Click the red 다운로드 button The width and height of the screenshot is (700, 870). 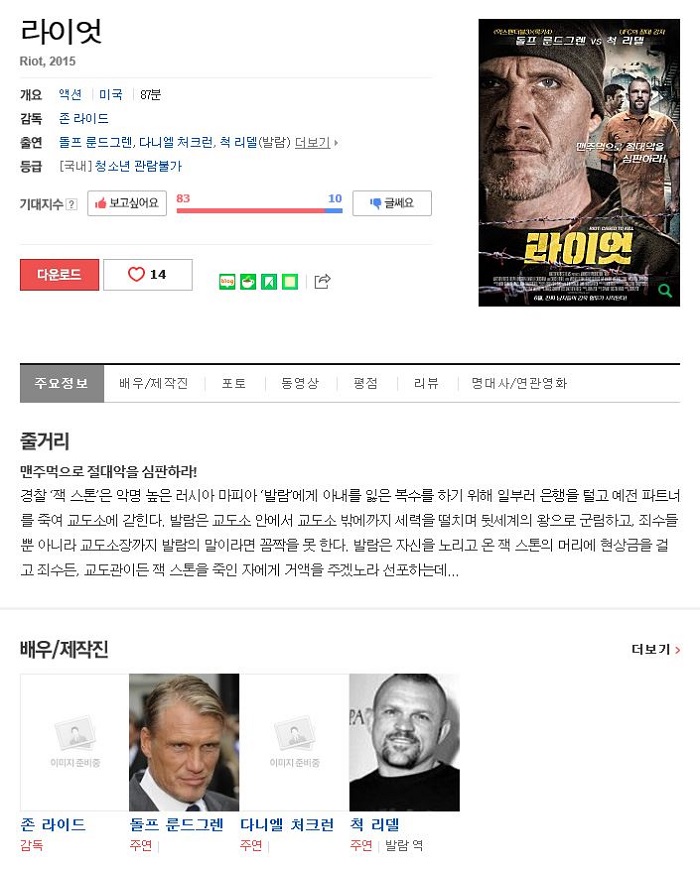coord(59,275)
